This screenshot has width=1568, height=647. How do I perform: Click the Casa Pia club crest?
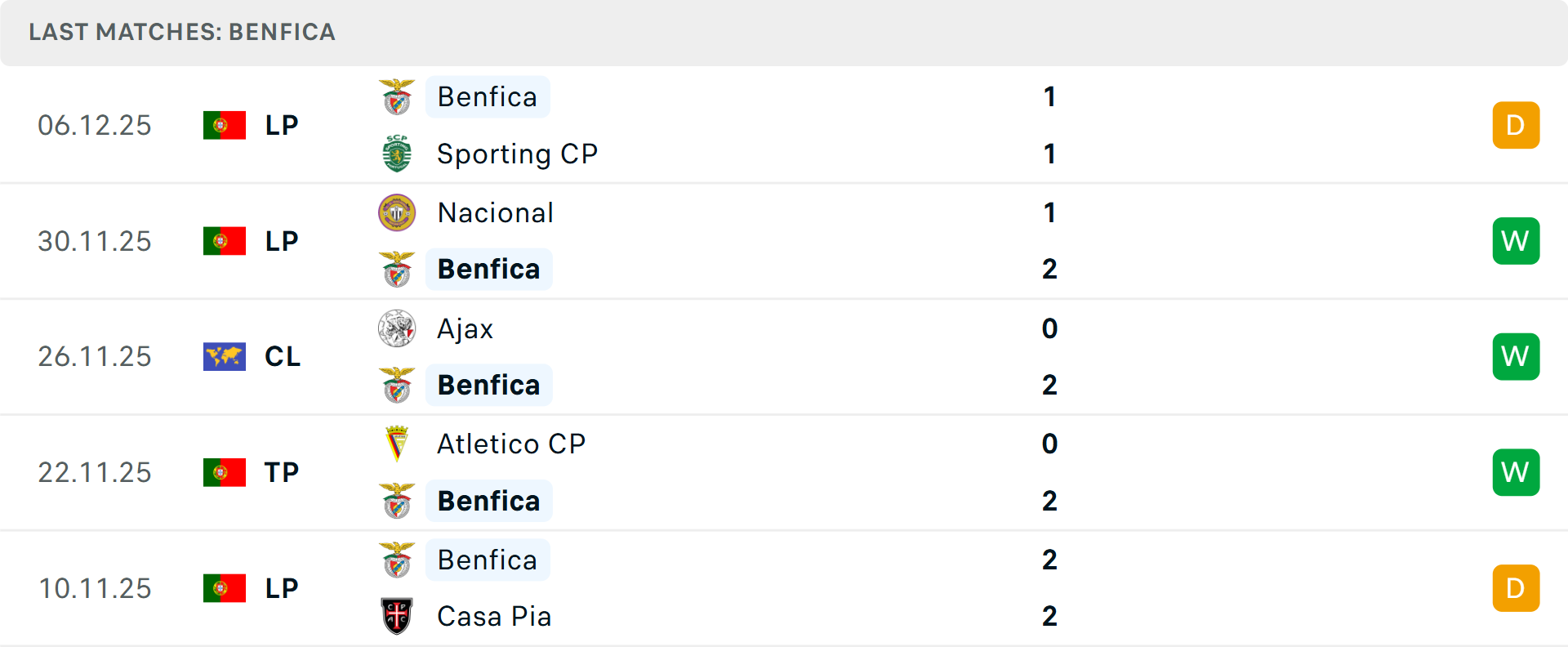tap(397, 616)
